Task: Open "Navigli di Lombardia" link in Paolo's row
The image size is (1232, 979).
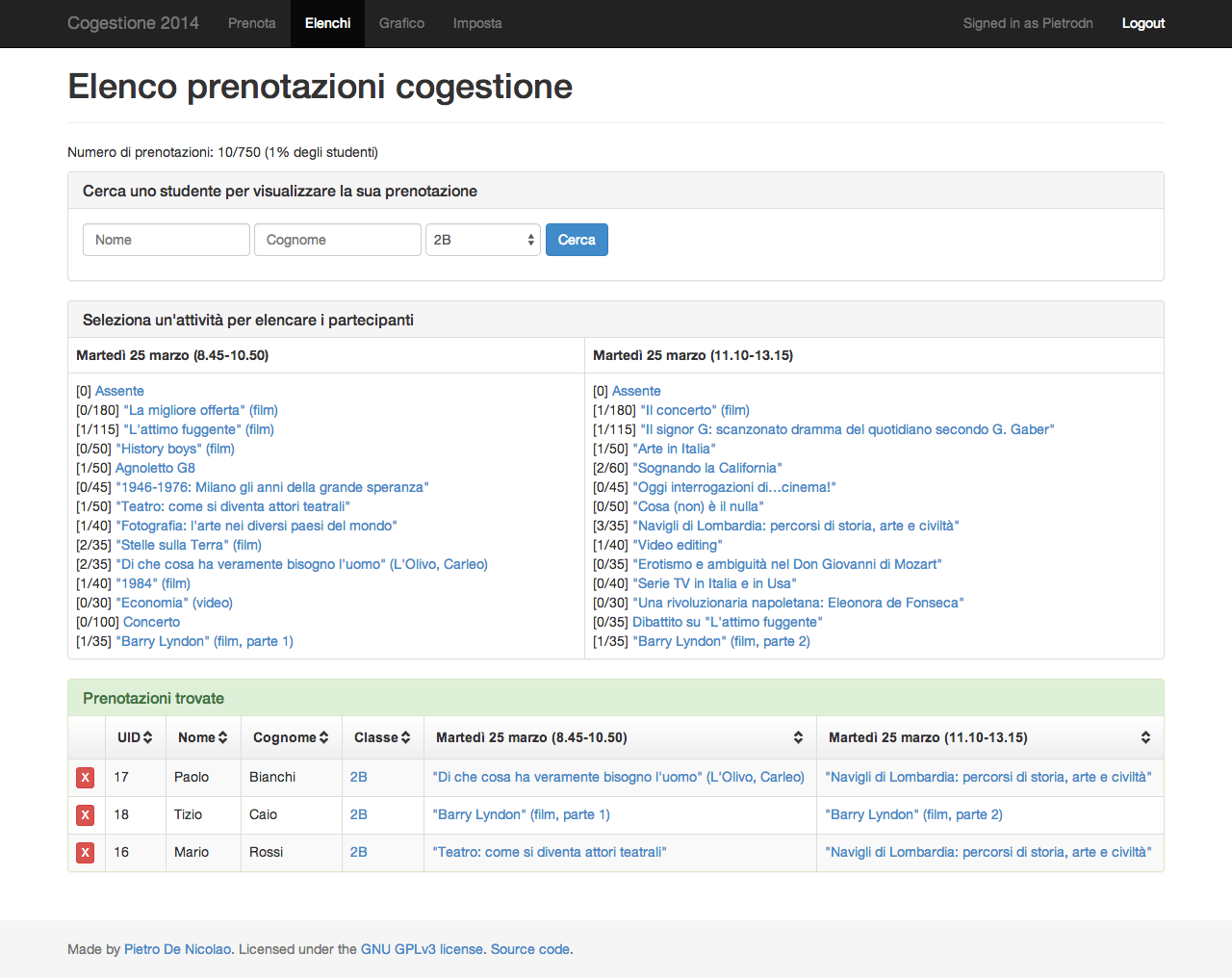Action: [x=988, y=777]
